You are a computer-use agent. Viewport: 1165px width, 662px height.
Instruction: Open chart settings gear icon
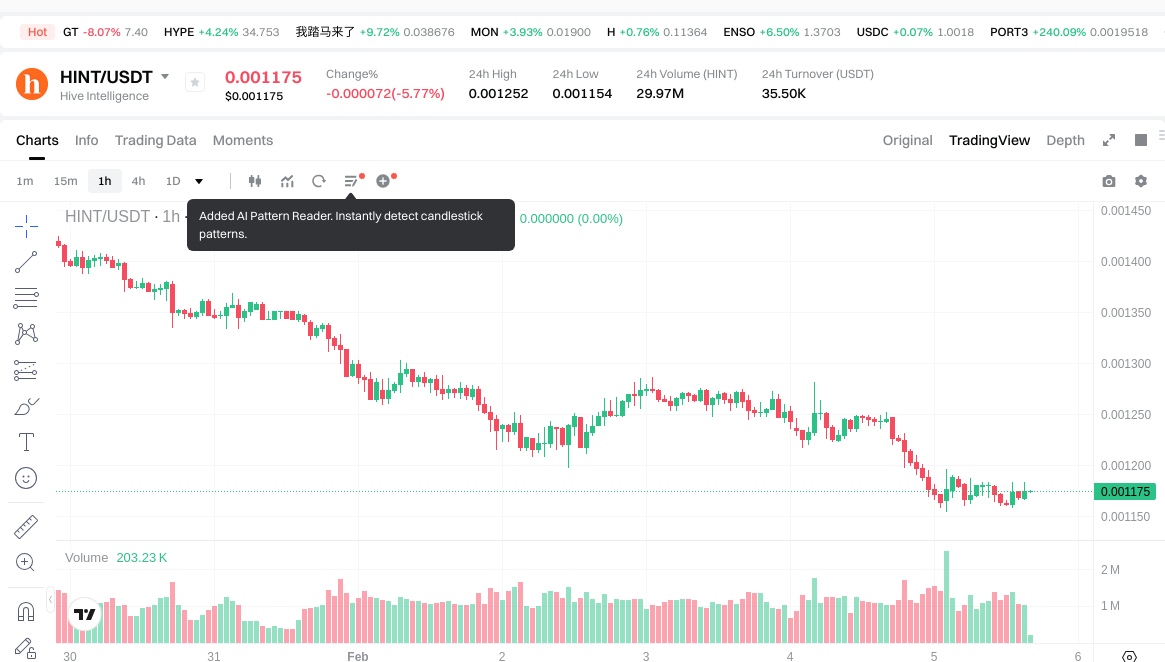coord(1140,181)
